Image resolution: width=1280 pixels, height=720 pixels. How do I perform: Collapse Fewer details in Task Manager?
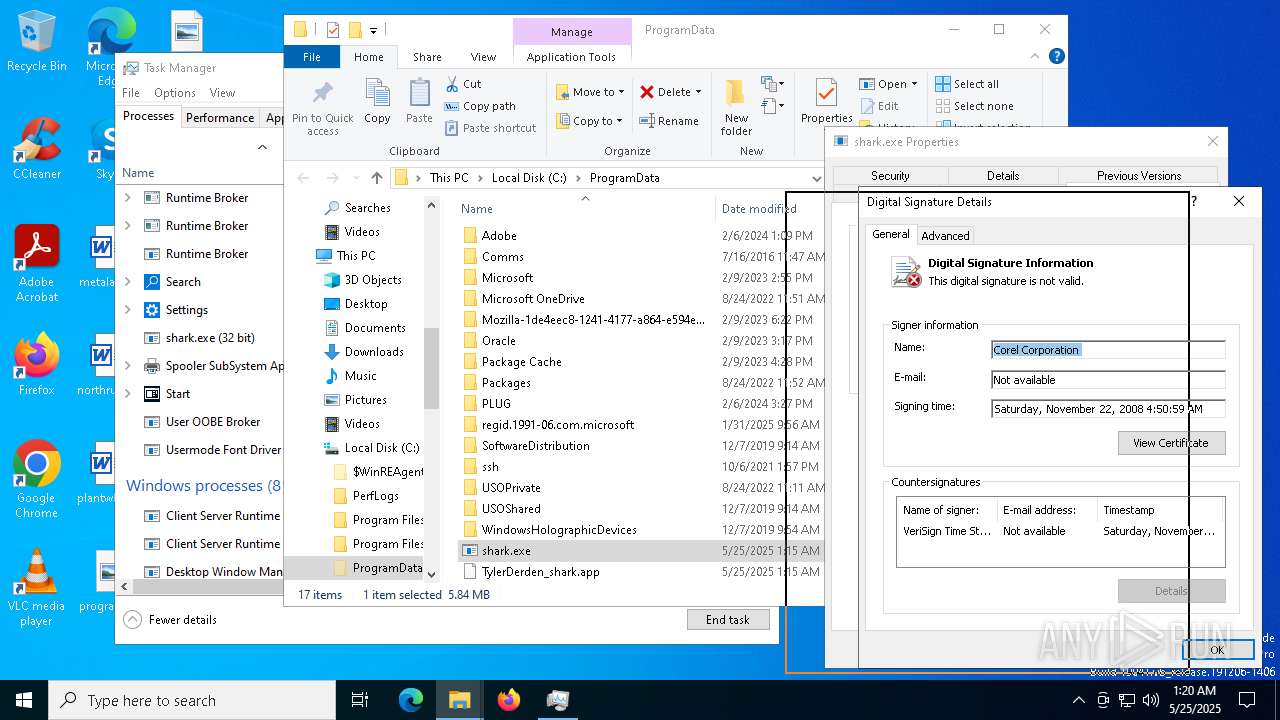tap(170, 620)
